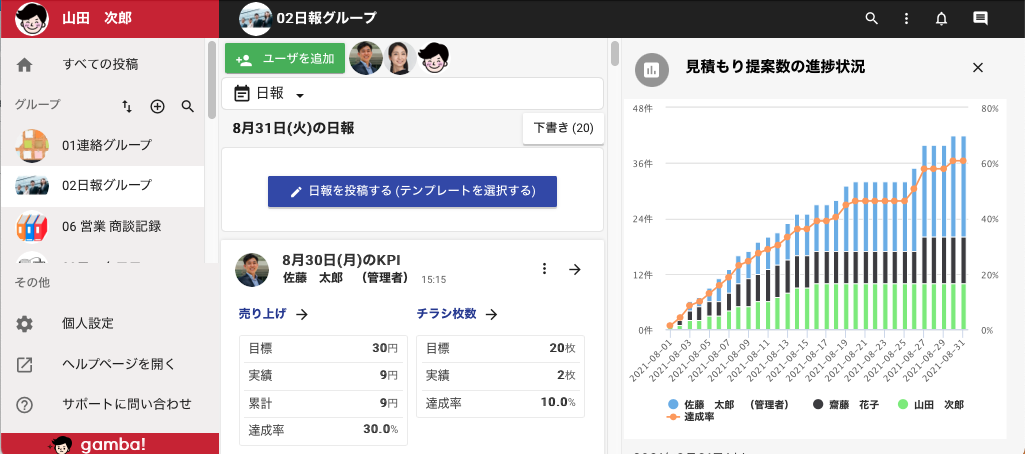1025x454 pixels.
Task: Click the 15:15 post timestamp
Action: pyautogui.click(x=433, y=279)
